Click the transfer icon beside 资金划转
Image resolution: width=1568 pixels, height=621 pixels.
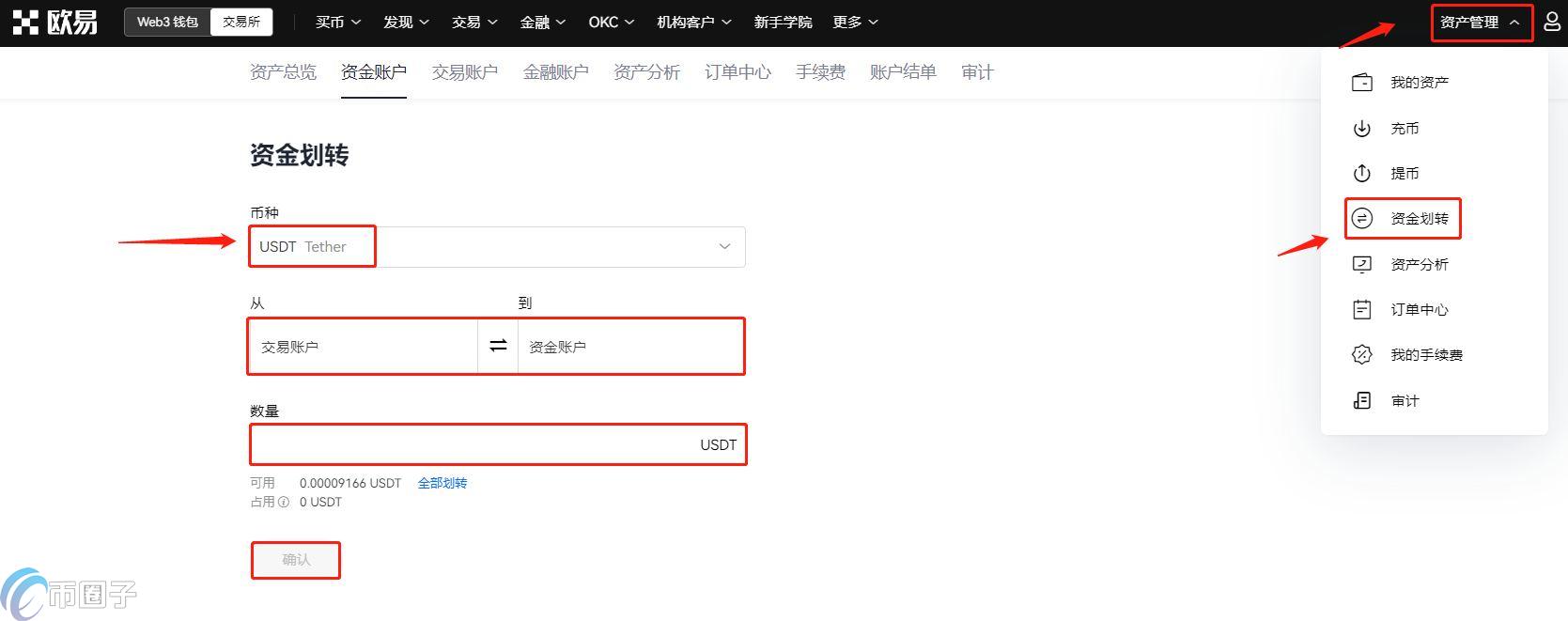point(1361,219)
